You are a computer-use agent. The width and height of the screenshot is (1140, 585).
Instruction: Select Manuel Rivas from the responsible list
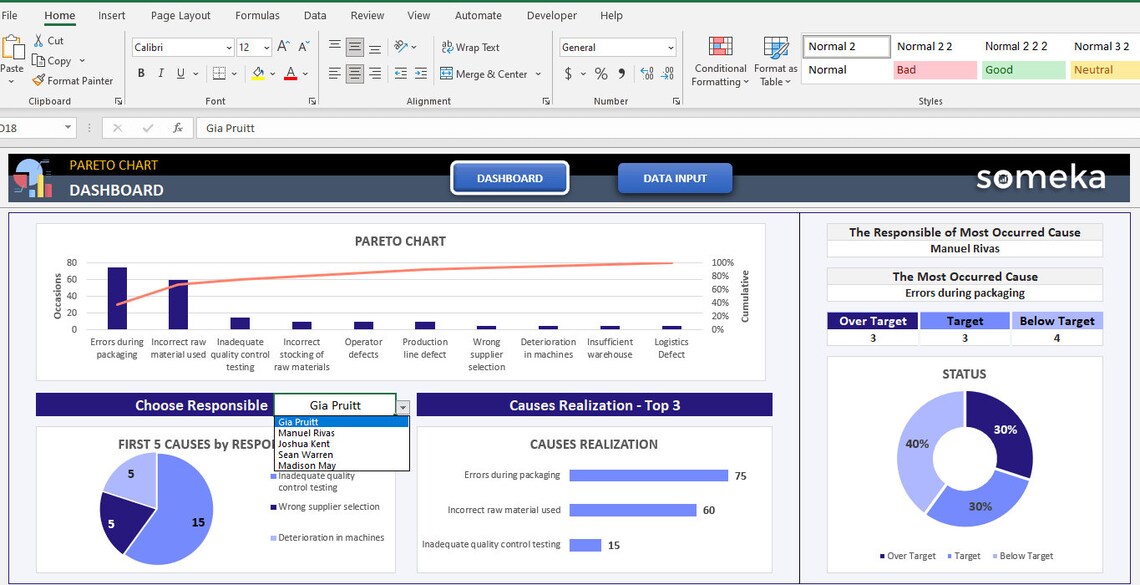point(306,432)
